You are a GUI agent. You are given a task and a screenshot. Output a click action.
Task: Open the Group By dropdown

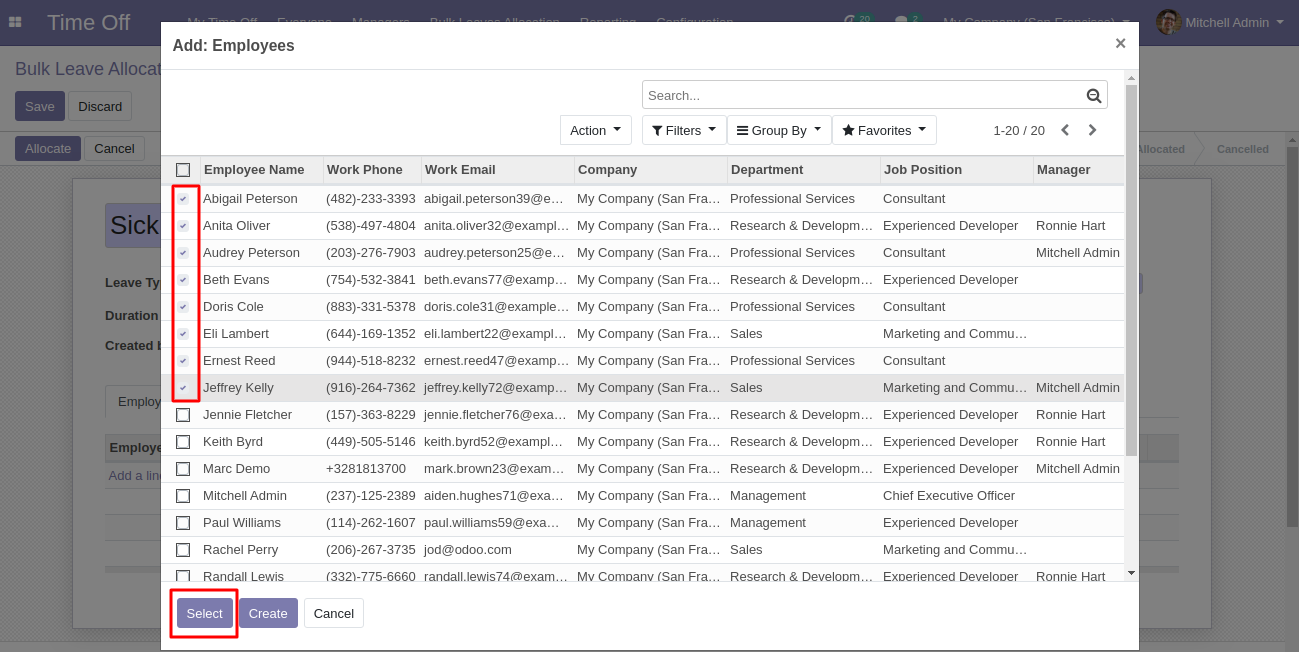(x=779, y=130)
